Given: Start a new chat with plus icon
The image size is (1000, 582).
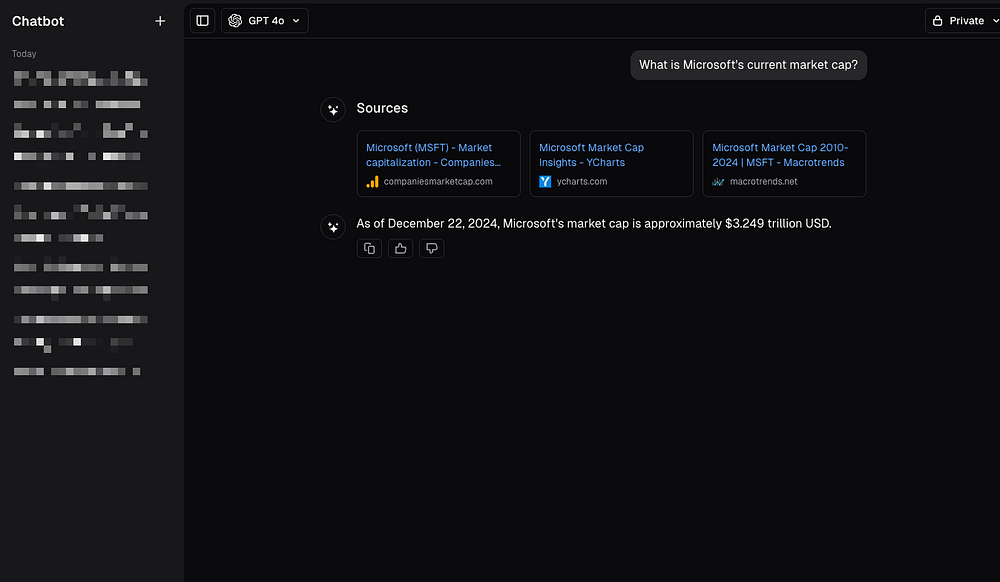Looking at the screenshot, I should tap(160, 21).
